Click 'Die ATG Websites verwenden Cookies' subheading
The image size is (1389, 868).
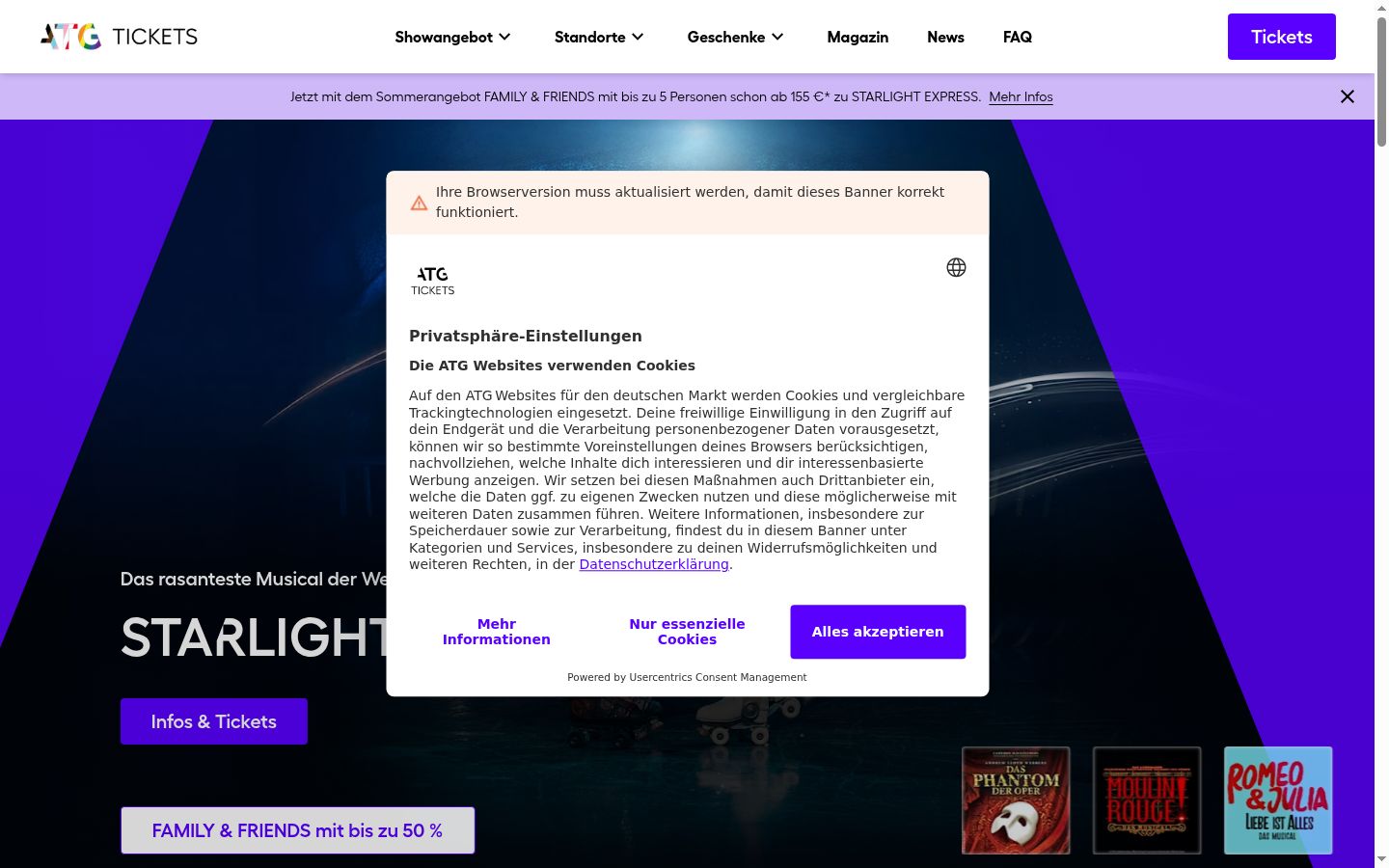(552, 366)
